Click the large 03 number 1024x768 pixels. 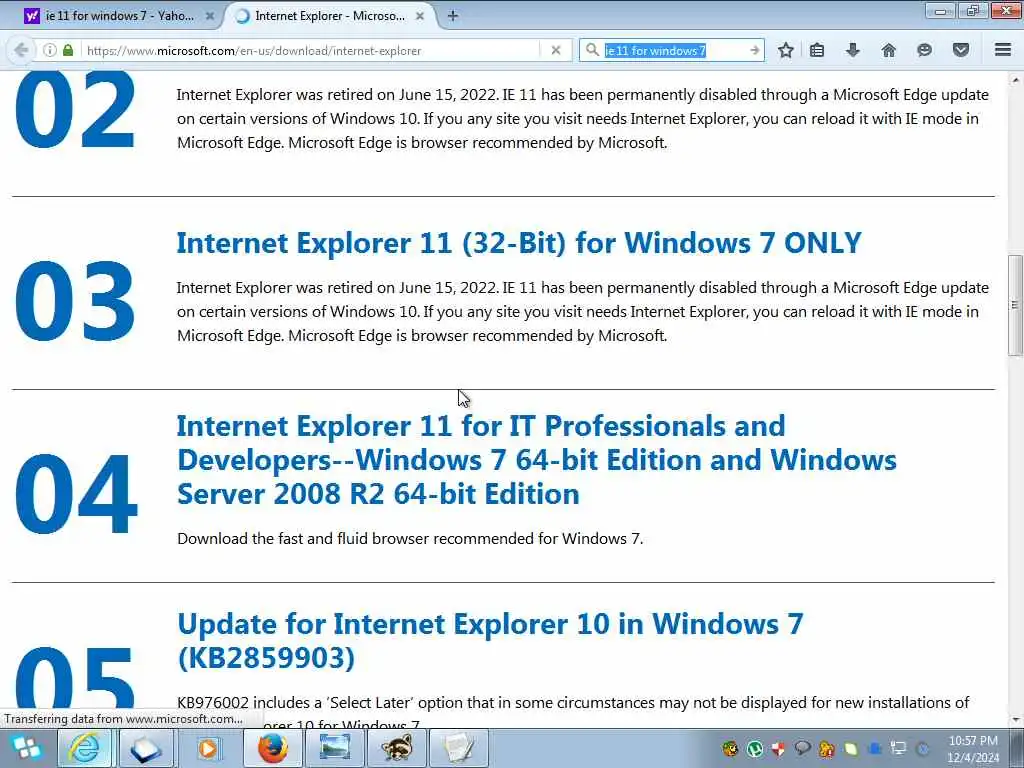click(75, 302)
